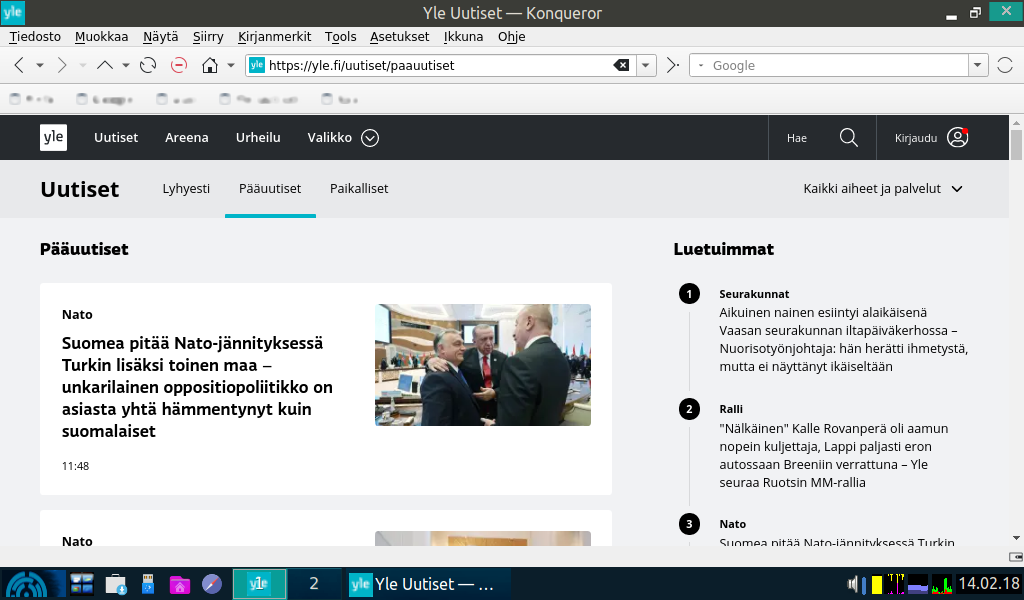Screen dimensions: 1024x600
Task: Clear the URL with the erase icon
Action: [x=621, y=65]
